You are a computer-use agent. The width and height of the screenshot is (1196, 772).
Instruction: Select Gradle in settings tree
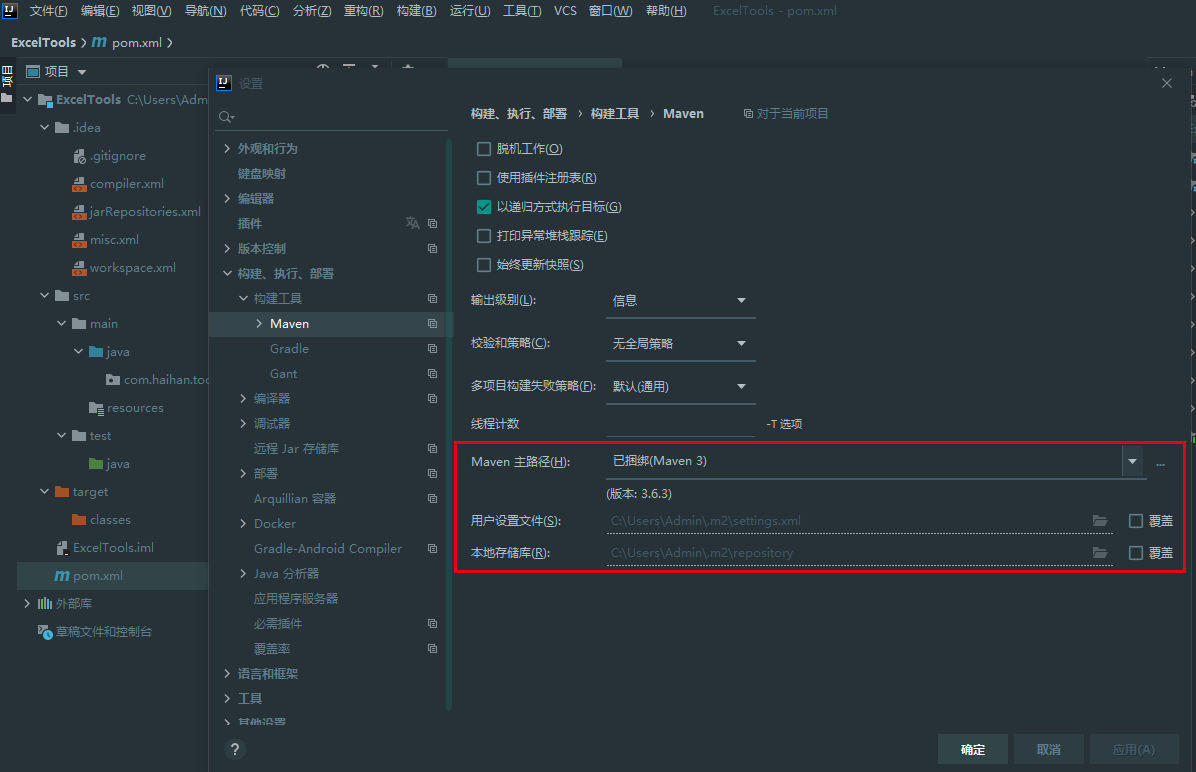pyautogui.click(x=289, y=349)
